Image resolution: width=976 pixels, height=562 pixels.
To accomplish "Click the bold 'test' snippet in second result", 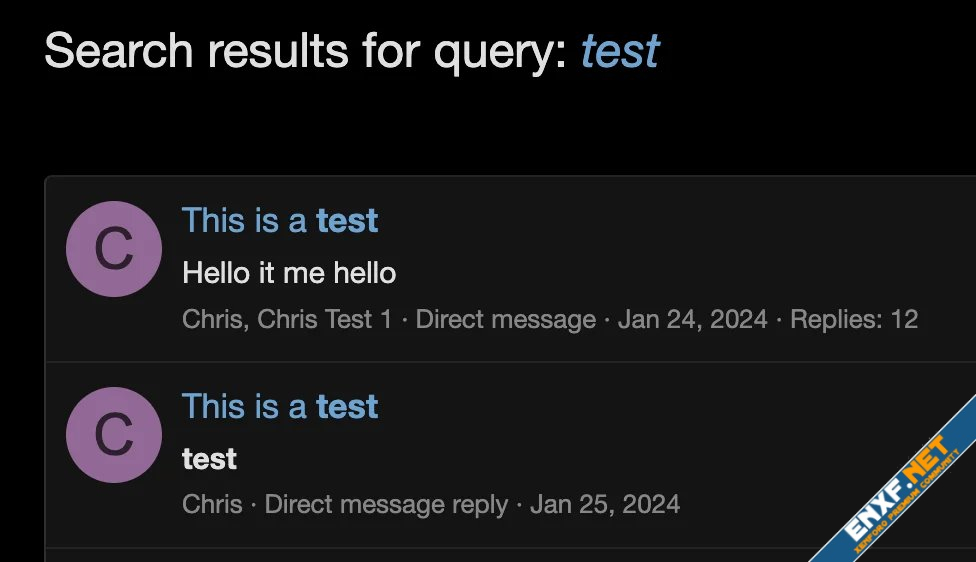I will [209, 458].
